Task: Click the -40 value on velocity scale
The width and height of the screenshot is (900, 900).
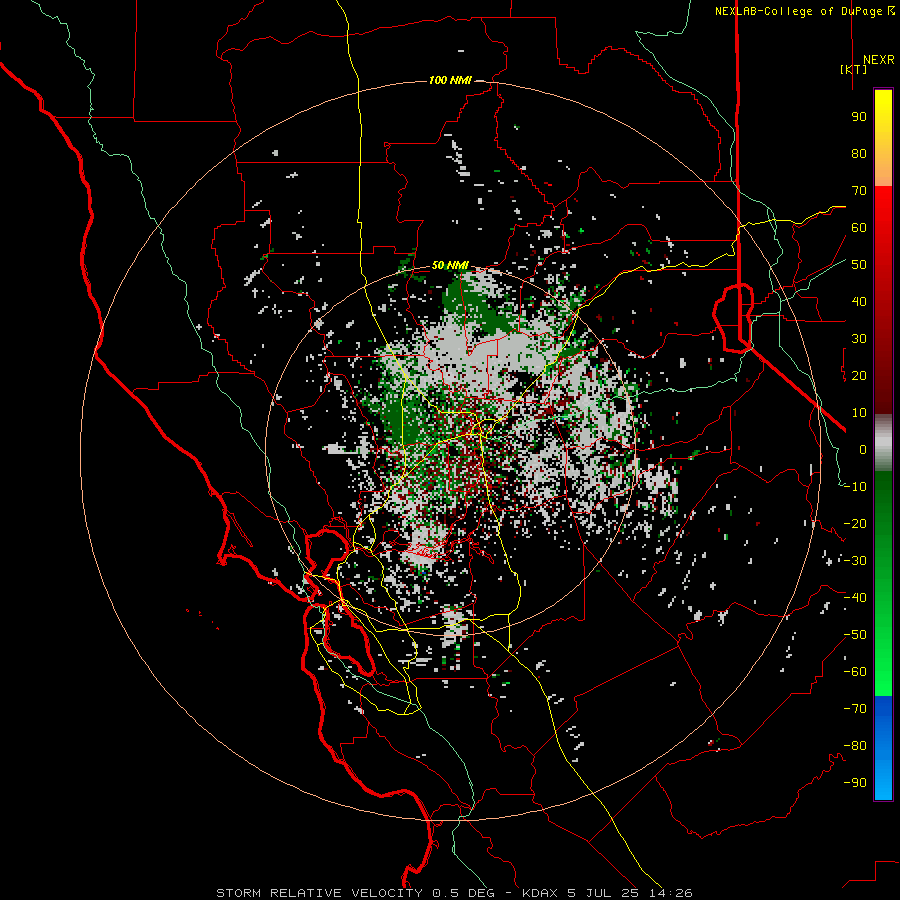Action: tap(855, 598)
